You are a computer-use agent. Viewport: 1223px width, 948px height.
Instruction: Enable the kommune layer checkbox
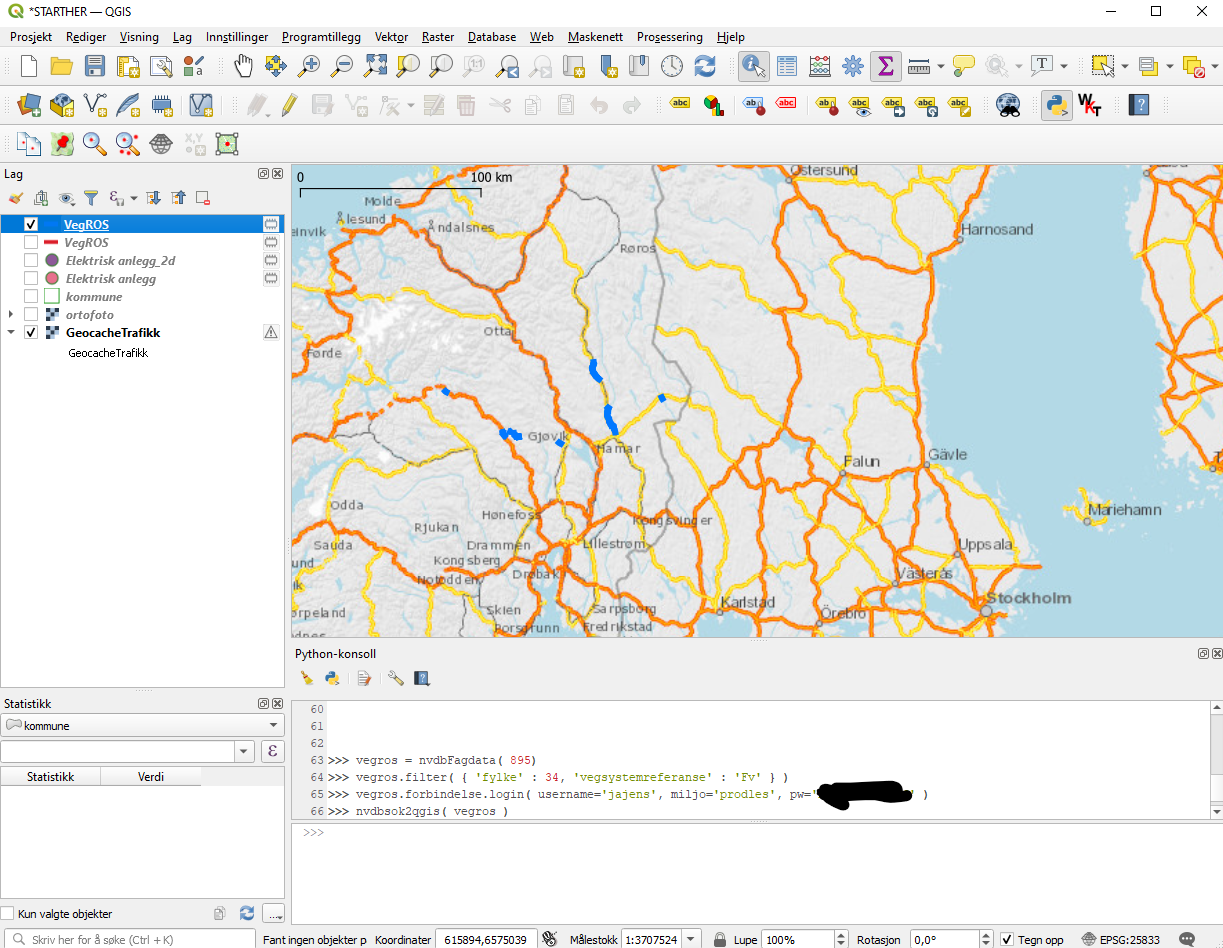(x=31, y=297)
